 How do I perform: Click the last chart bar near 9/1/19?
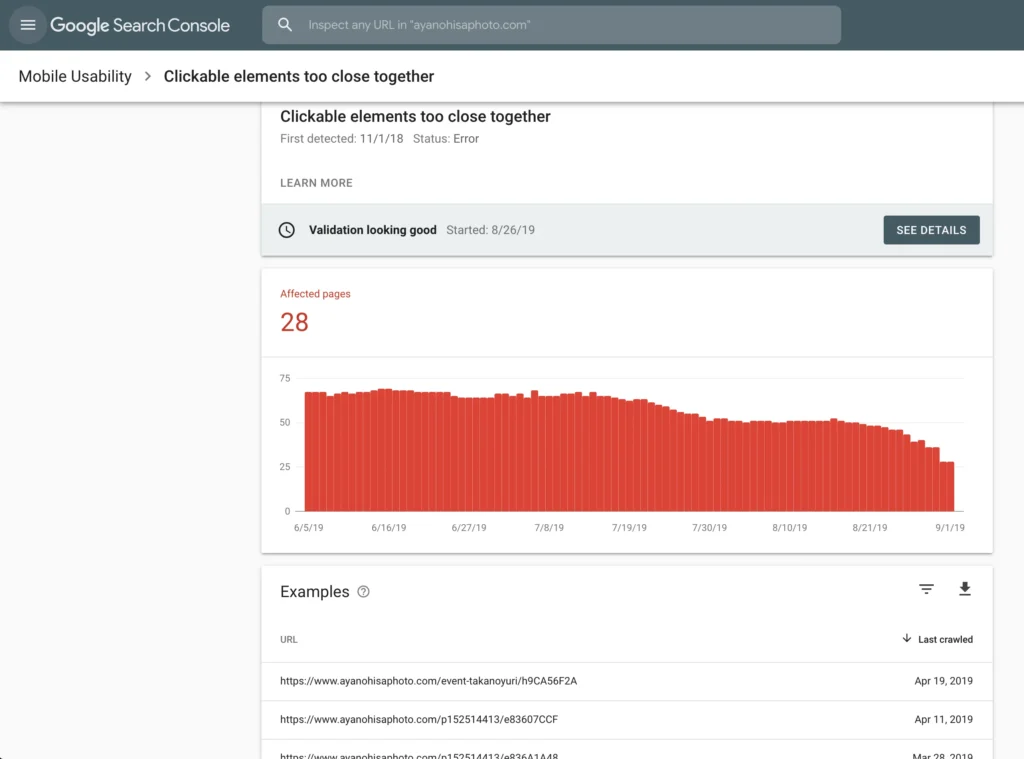coord(950,487)
